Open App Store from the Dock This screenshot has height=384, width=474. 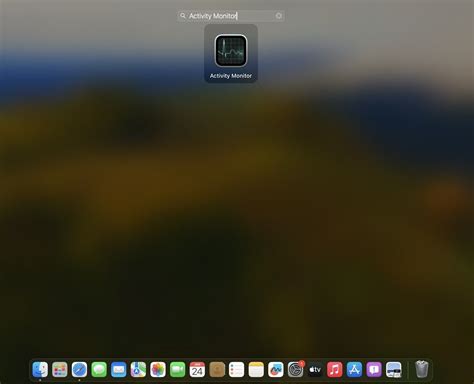click(354, 369)
